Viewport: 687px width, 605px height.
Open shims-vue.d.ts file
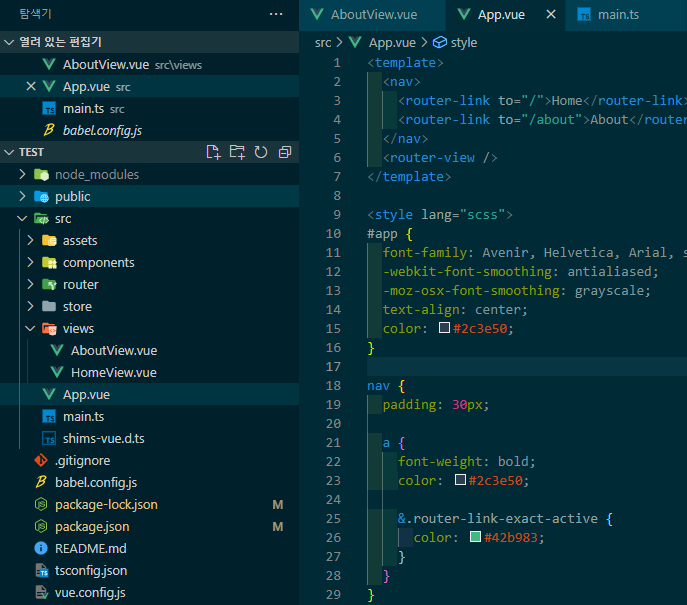(x=149, y=439)
